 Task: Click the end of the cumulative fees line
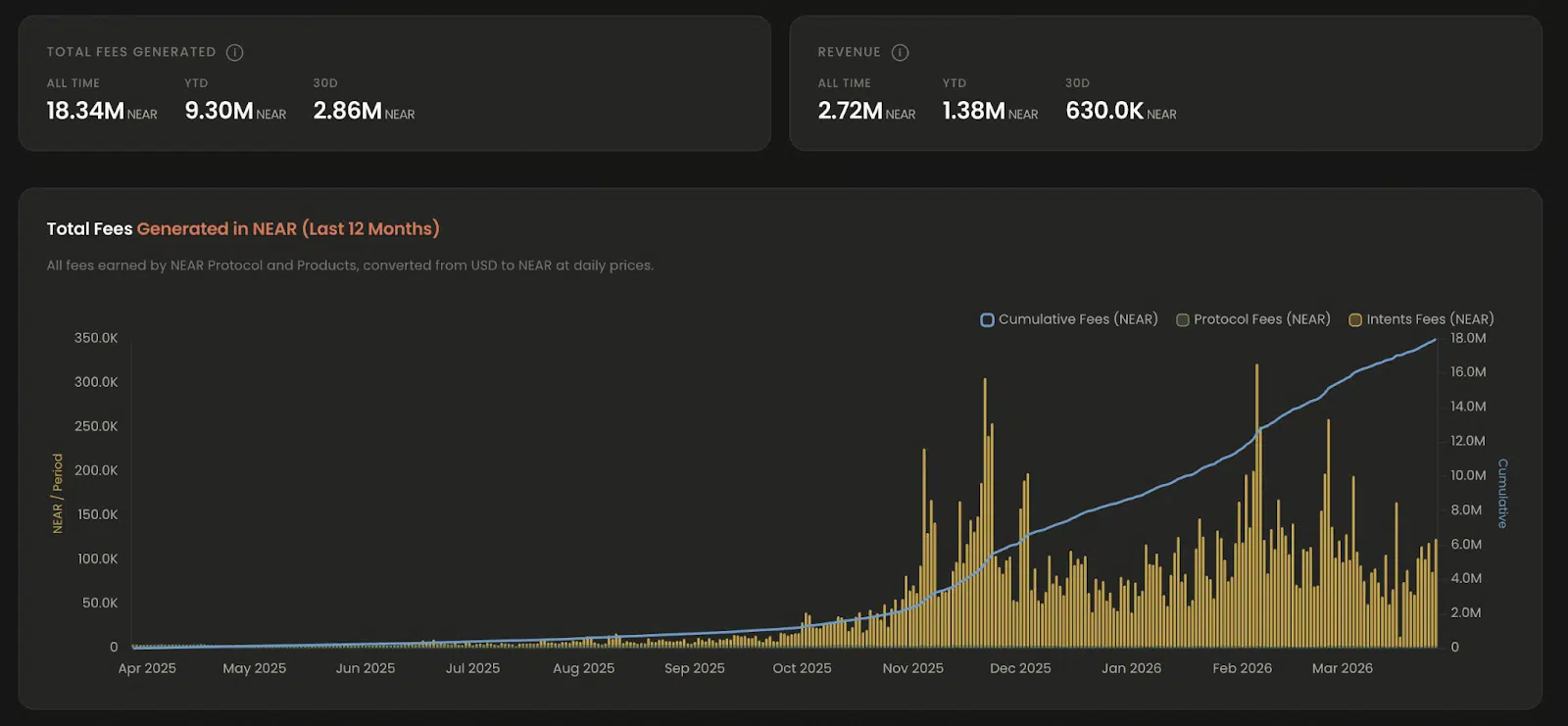[x=1435, y=340]
